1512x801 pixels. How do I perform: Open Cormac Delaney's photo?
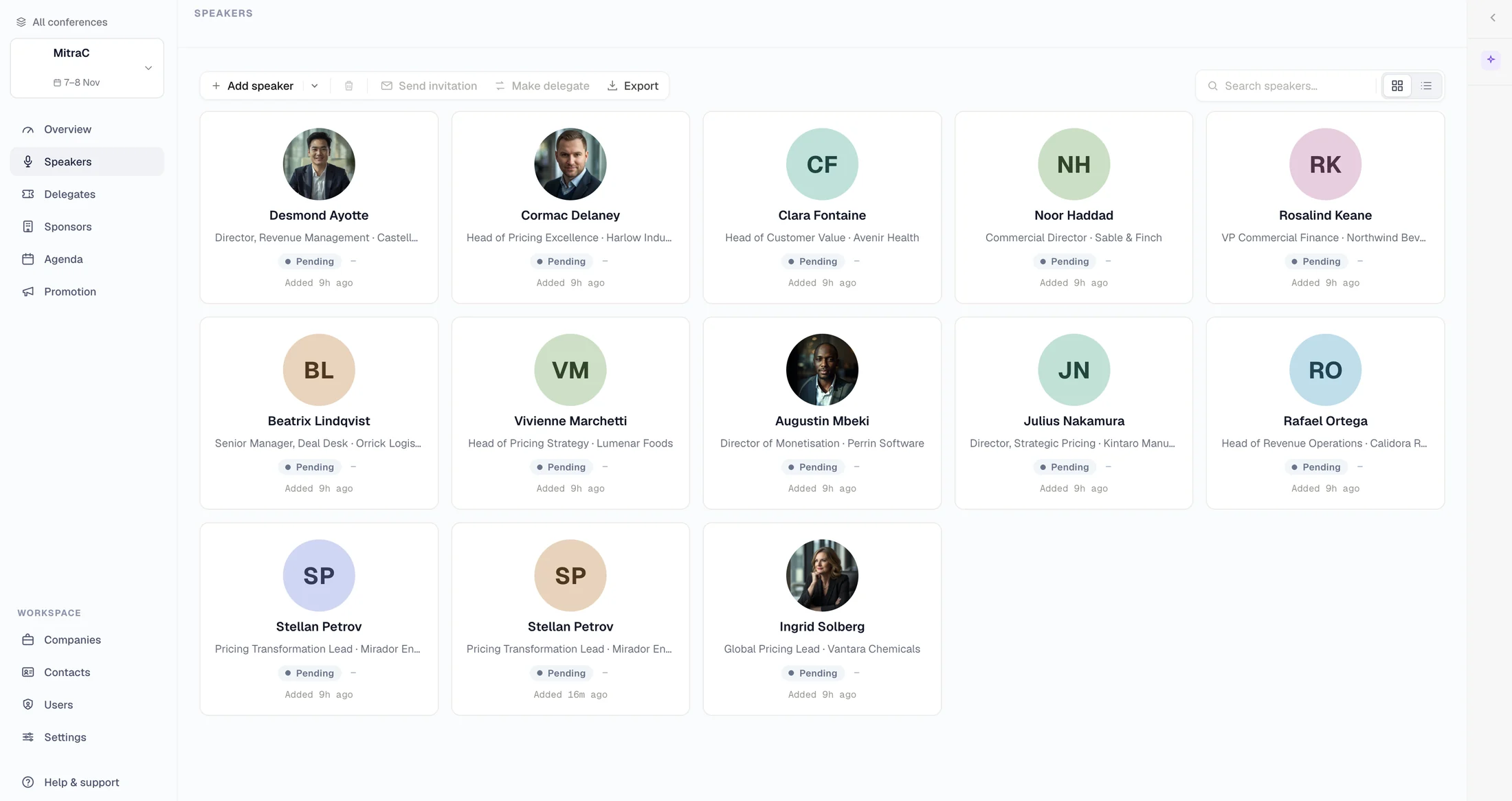pos(570,164)
